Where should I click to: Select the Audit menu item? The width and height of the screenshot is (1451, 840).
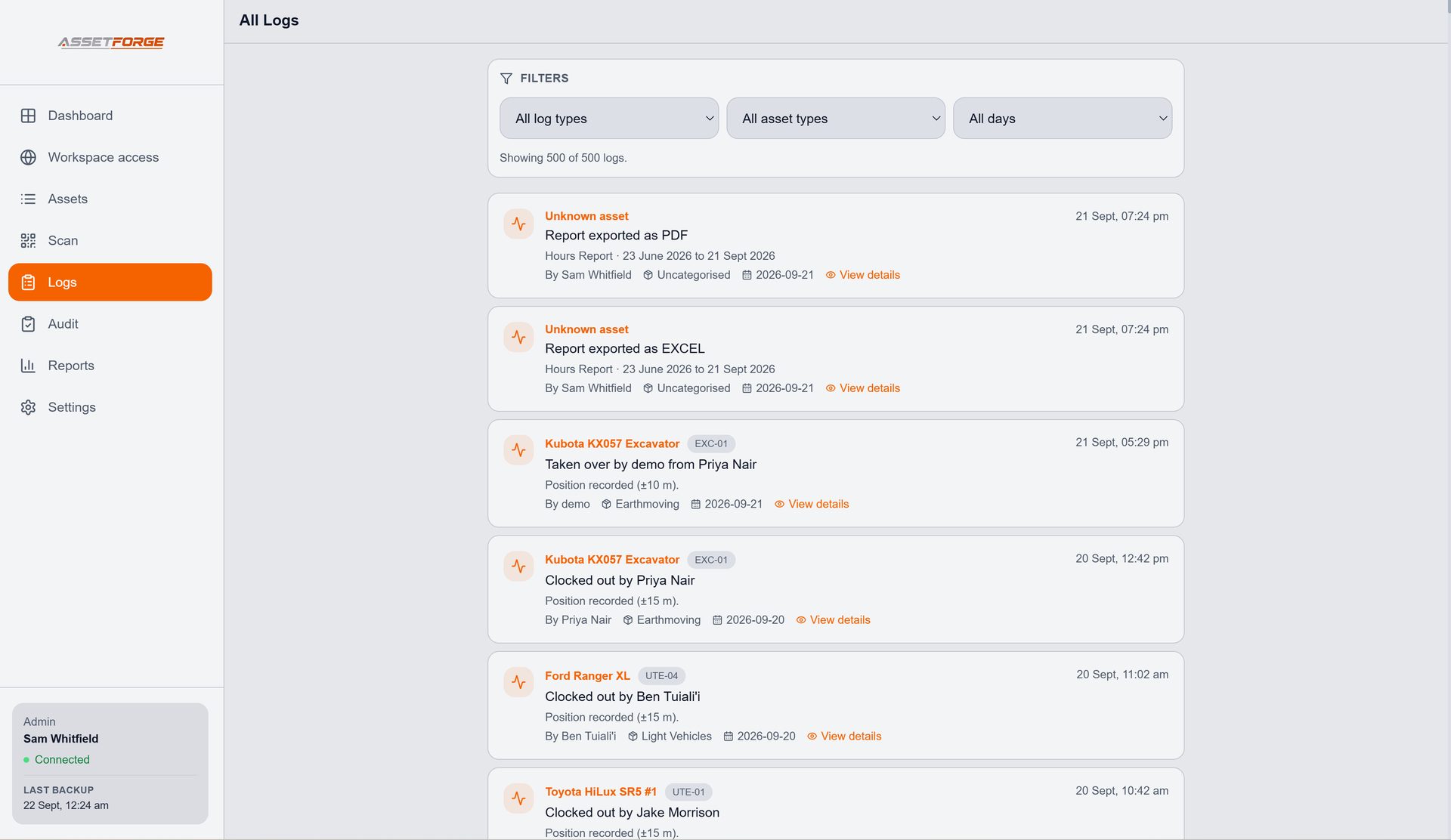(110, 324)
